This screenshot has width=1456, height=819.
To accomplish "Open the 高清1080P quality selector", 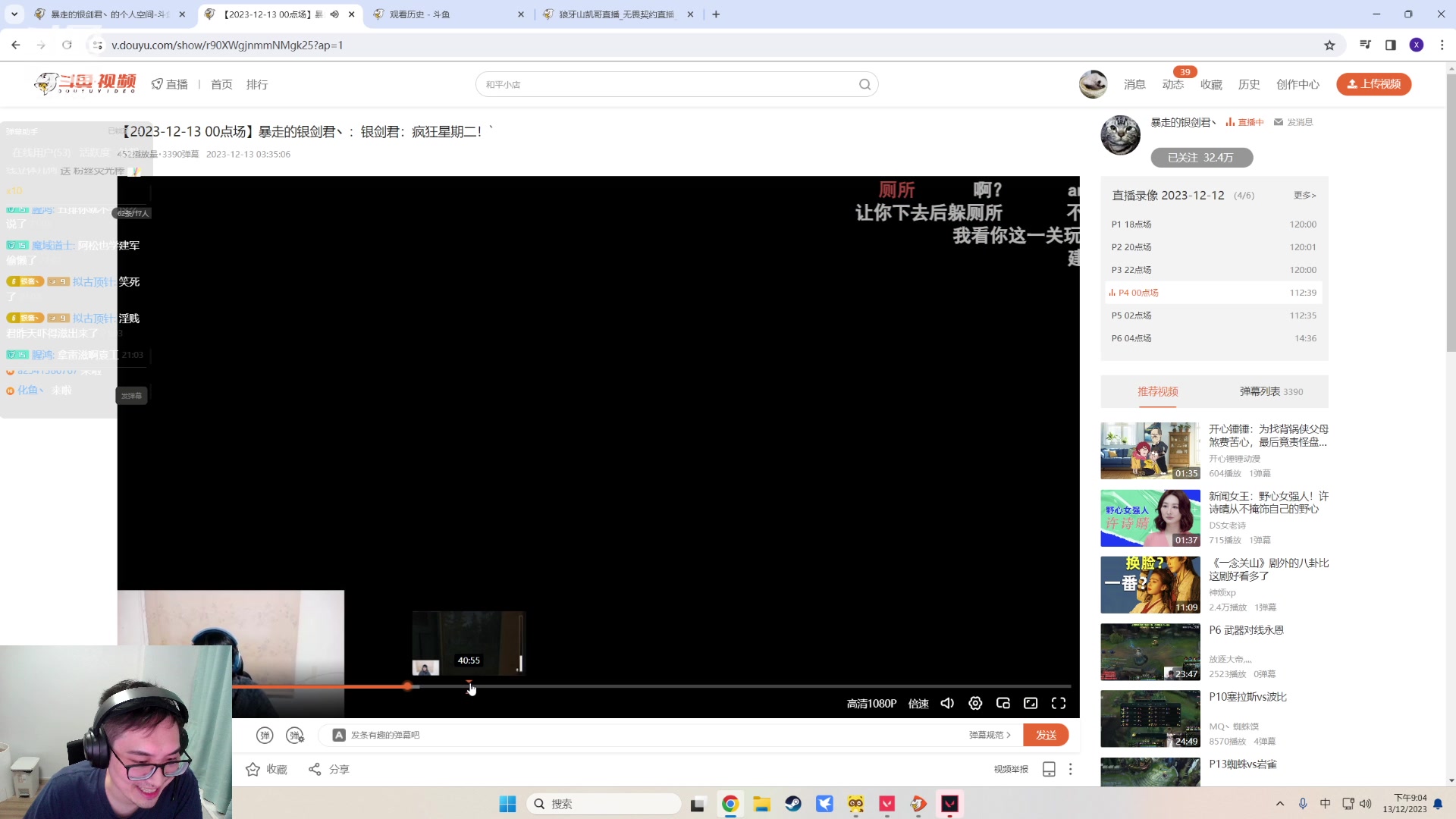I will pos(871,703).
